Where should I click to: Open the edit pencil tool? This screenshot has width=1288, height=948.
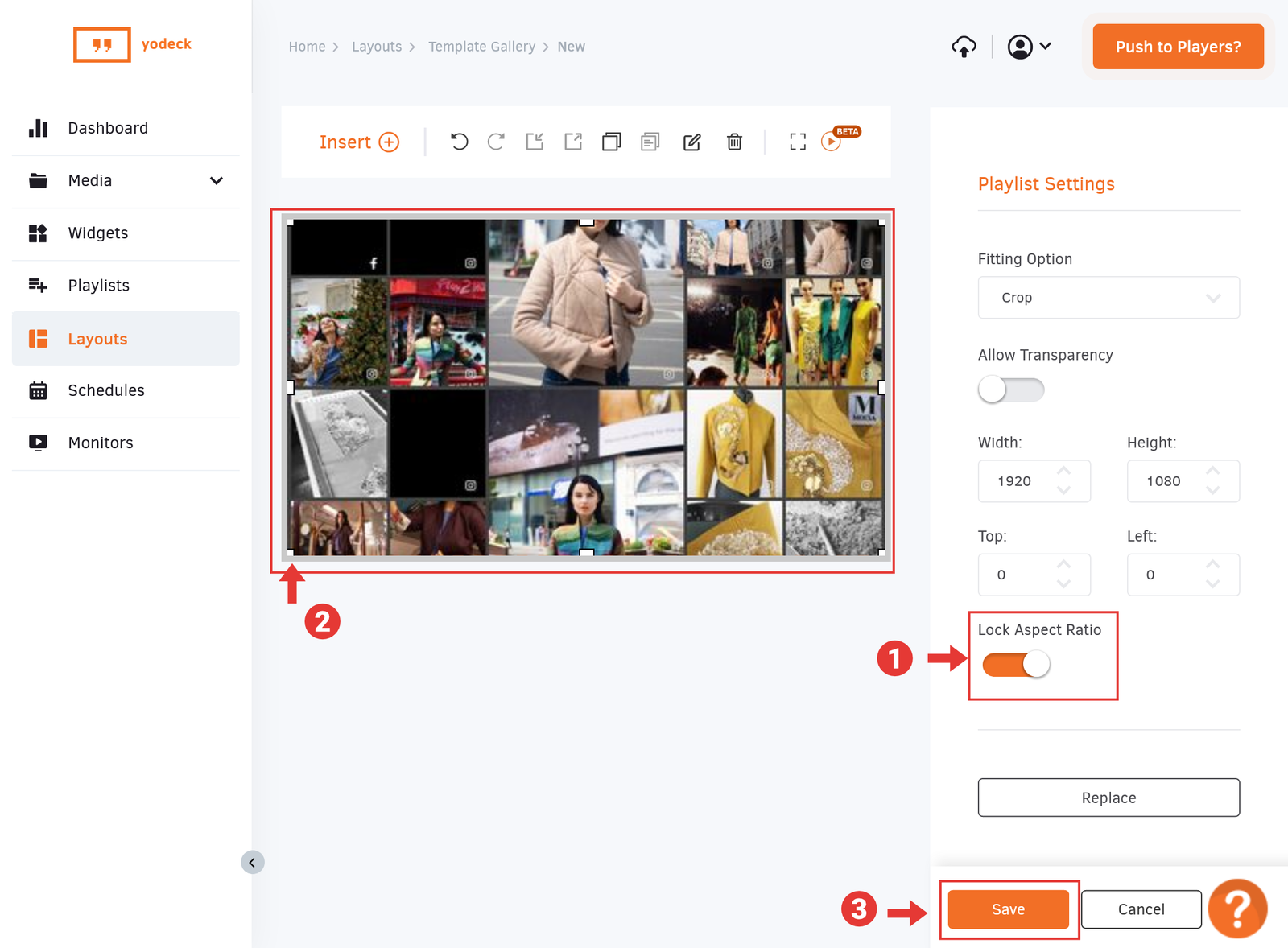tap(692, 142)
